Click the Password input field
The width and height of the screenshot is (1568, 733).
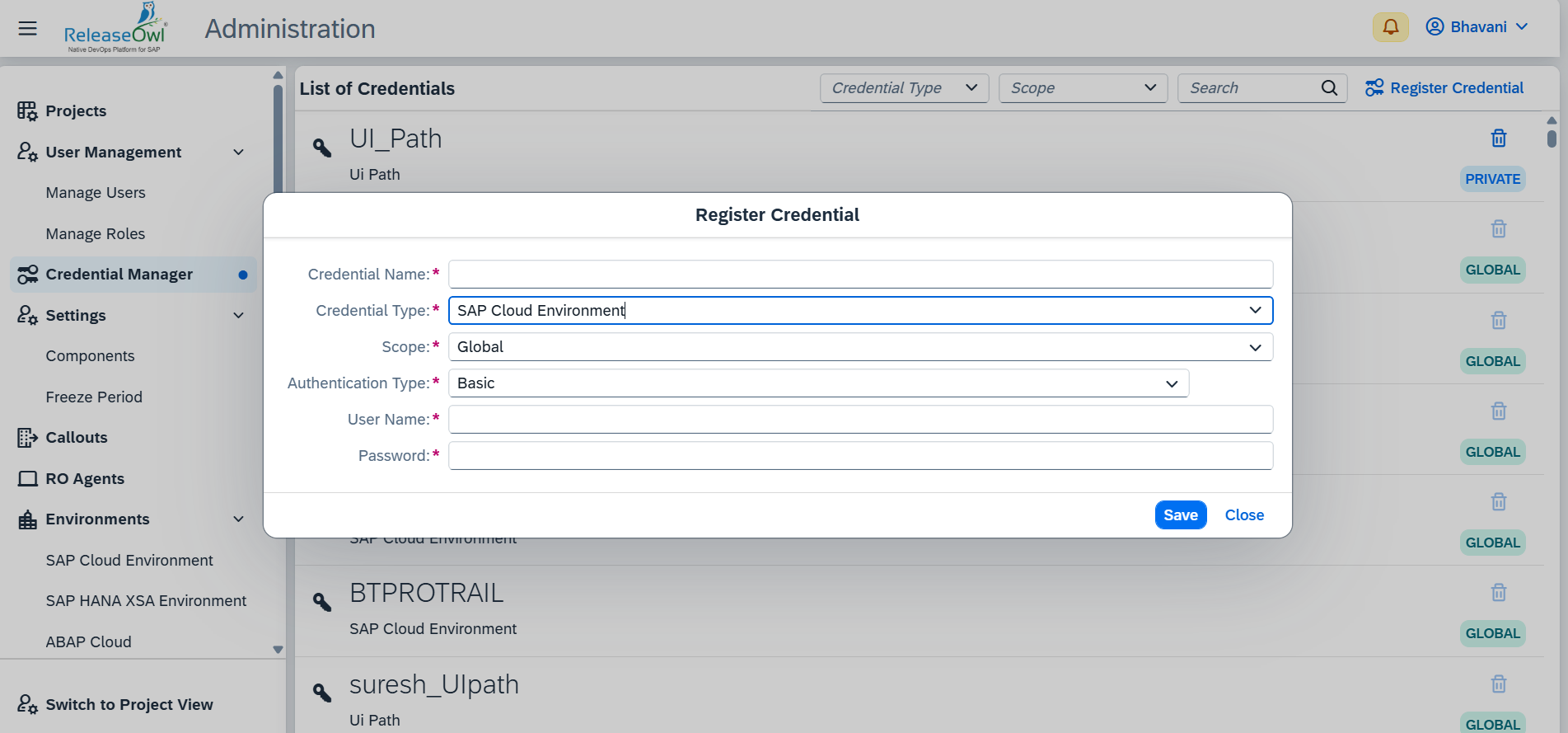click(860, 456)
